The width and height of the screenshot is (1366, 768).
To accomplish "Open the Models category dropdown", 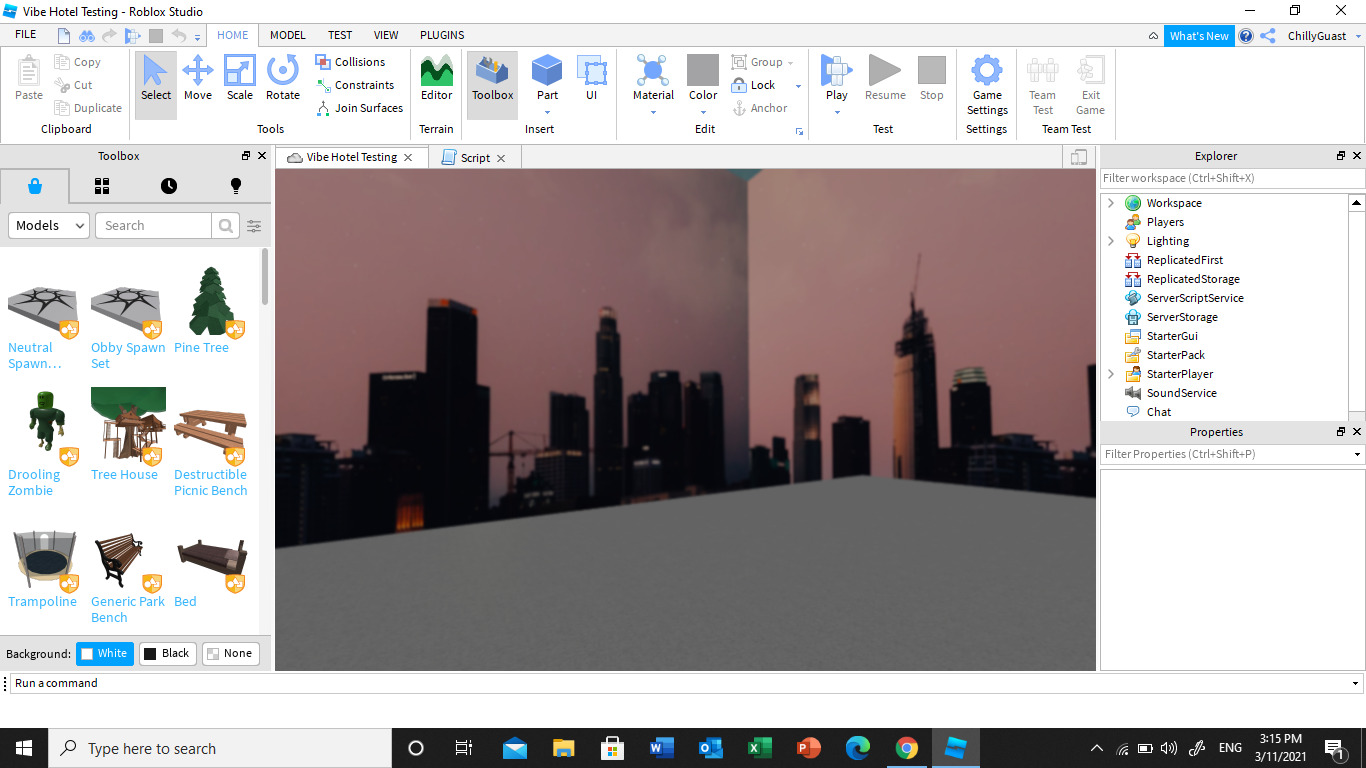I will 49,225.
